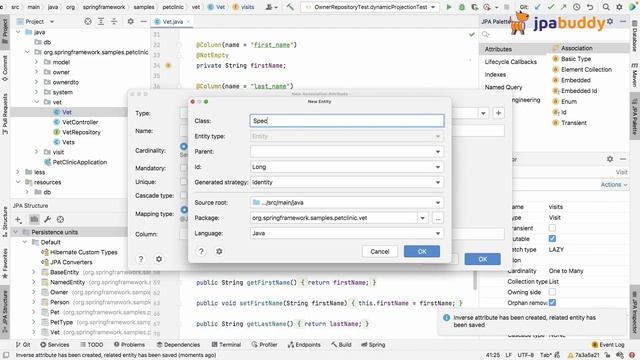Click the Class name input field
The height and width of the screenshot is (360, 640).
pos(347,120)
